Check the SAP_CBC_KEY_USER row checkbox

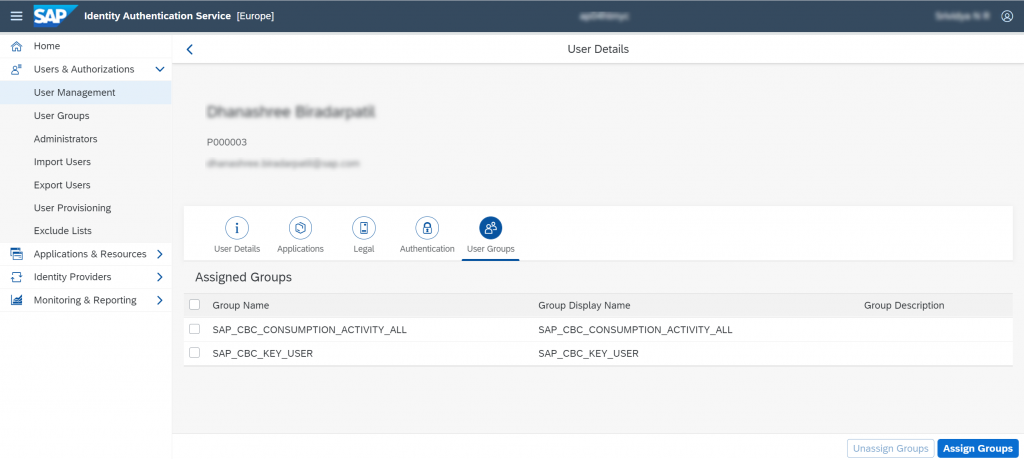click(195, 353)
